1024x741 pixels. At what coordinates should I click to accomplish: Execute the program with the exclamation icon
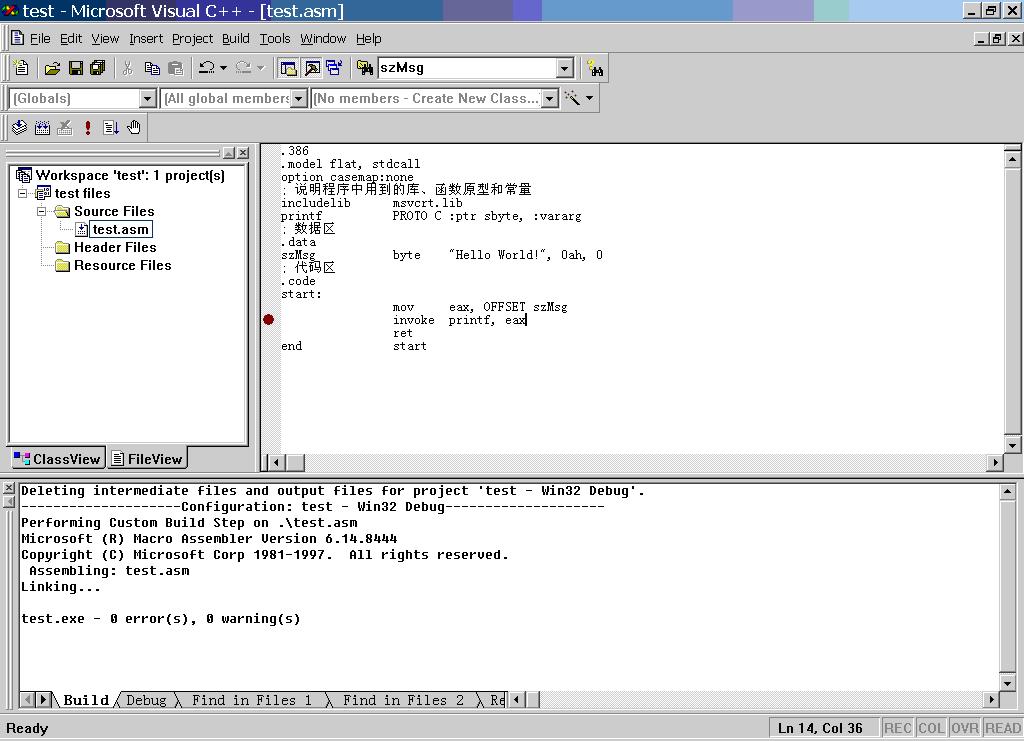88,127
